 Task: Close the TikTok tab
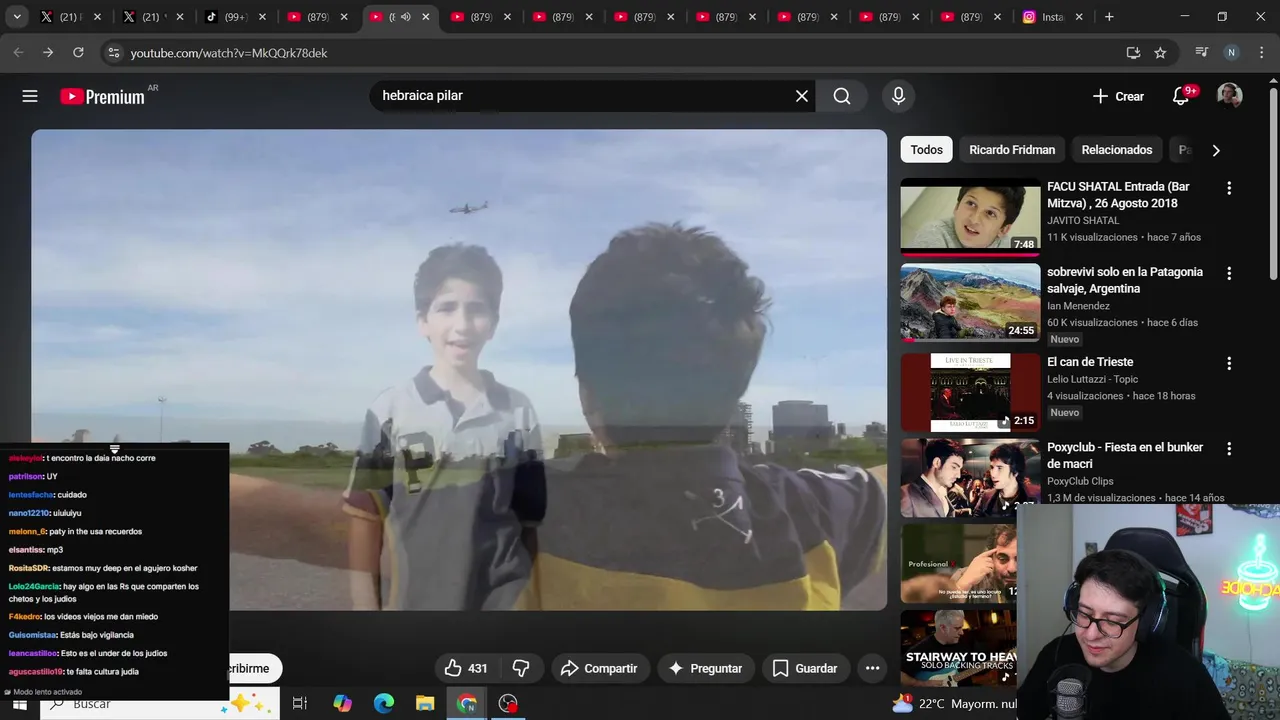(x=262, y=17)
